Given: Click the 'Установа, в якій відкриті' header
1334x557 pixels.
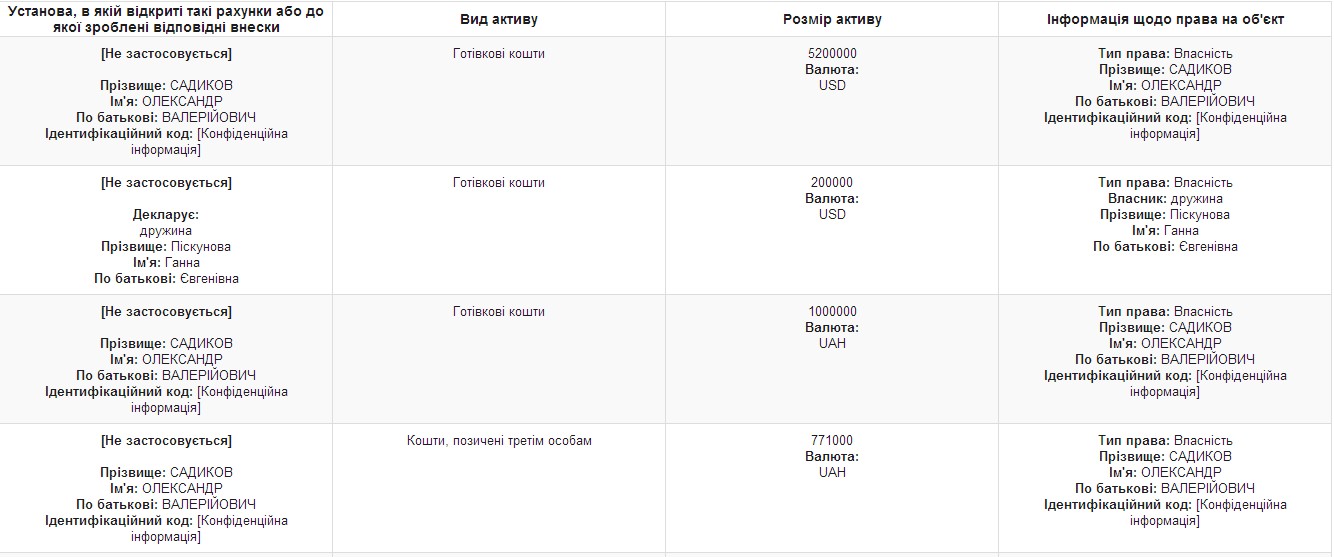Looking at the screenshot, I should (x=166, y=19).
